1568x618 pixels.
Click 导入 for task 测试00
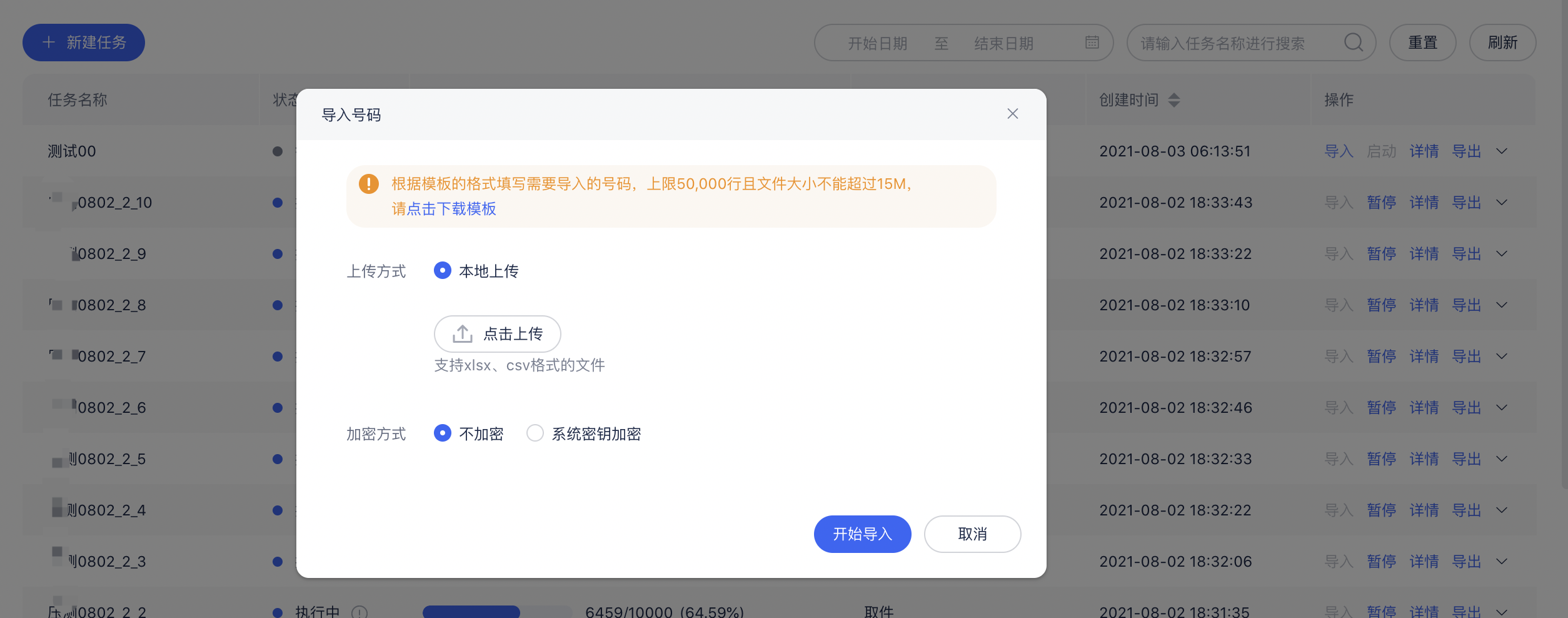(1339, 151)
